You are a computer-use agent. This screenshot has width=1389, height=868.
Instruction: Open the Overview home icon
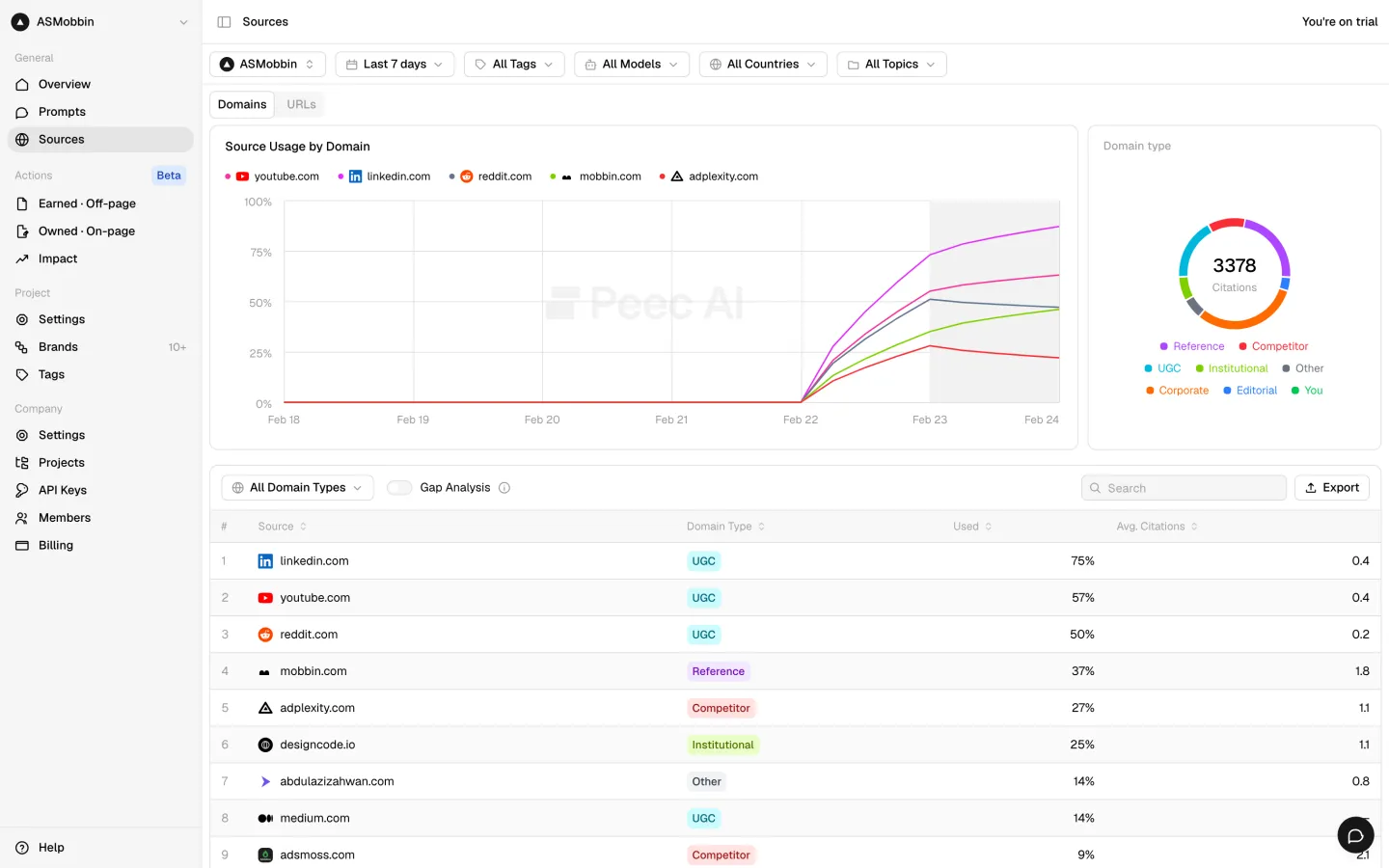coord(22,85)
